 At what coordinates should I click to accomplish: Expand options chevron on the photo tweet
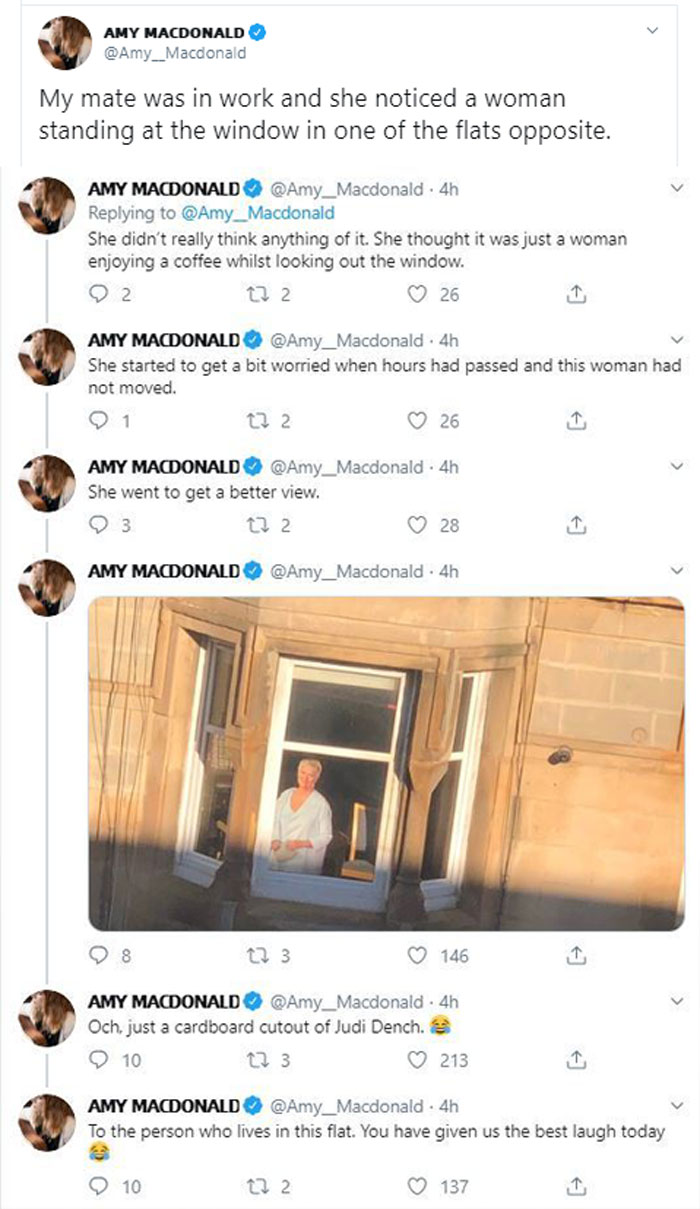tap(677, 571)
